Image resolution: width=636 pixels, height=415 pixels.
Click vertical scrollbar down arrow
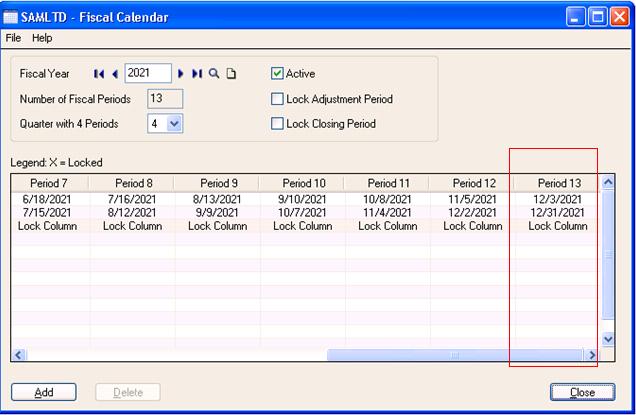click(608, 339)
